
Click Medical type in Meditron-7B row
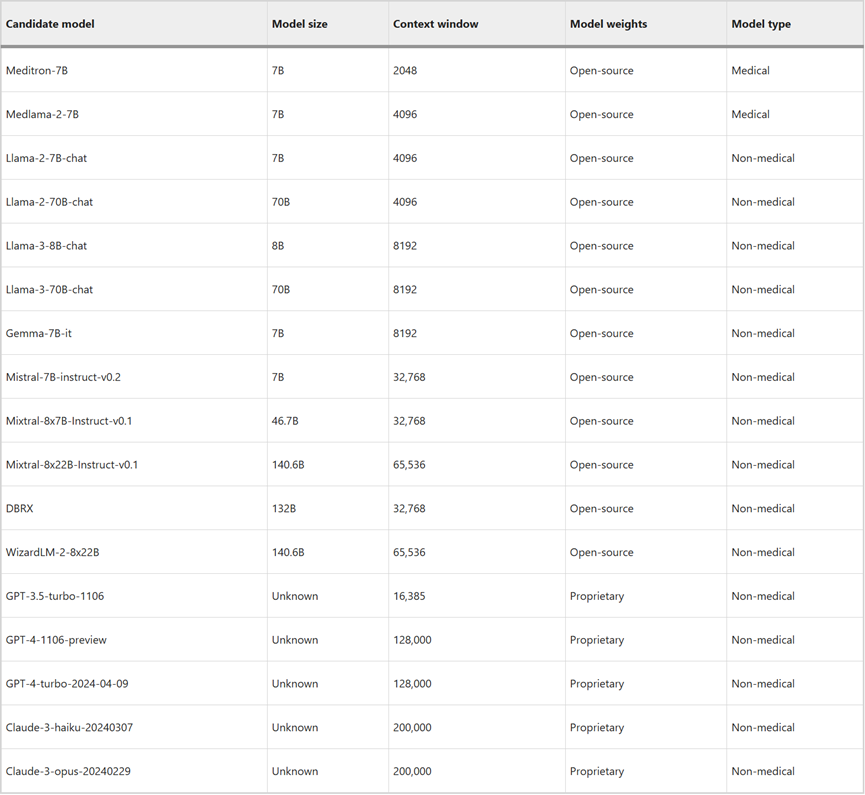click(x=750, y=71)
